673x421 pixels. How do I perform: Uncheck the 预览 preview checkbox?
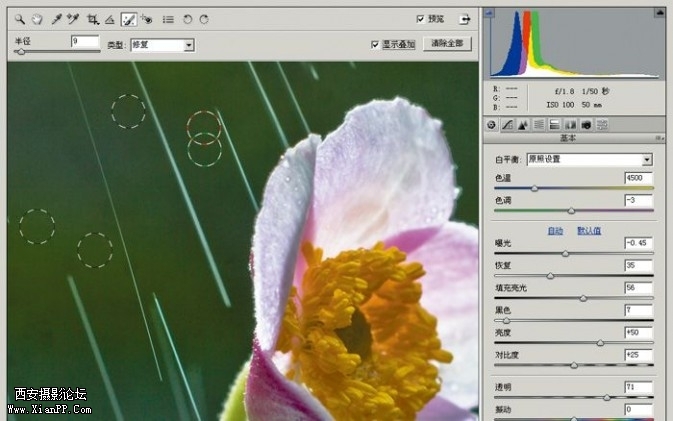pos(420,18)
